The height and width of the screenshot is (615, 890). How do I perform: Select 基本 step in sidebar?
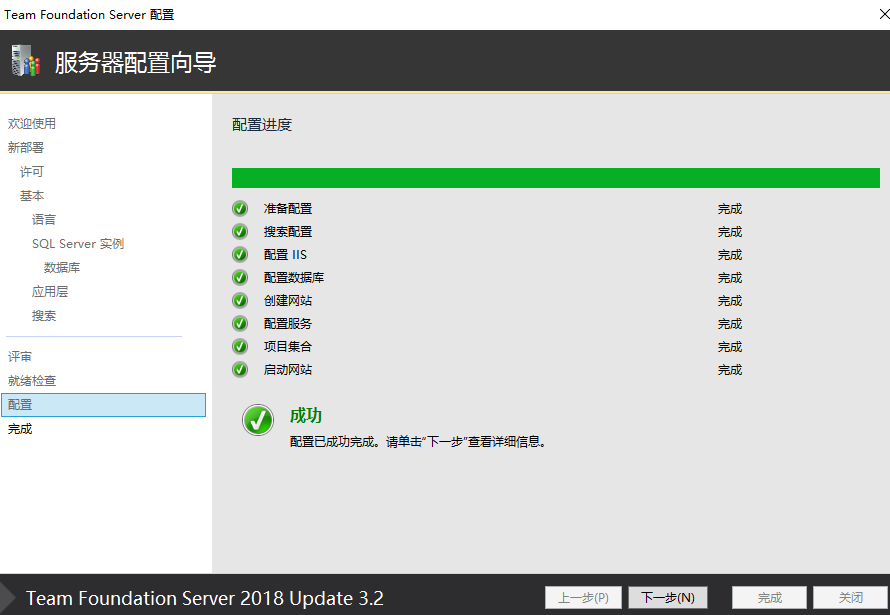(32, 196)
